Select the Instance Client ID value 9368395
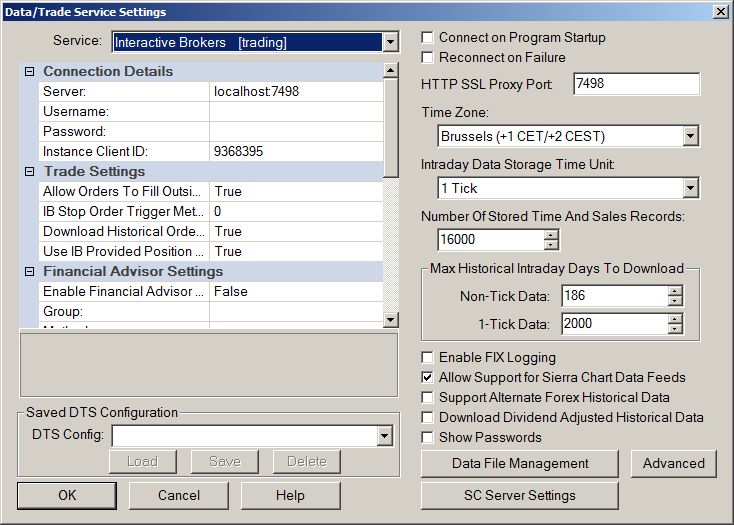 (296, 152)
